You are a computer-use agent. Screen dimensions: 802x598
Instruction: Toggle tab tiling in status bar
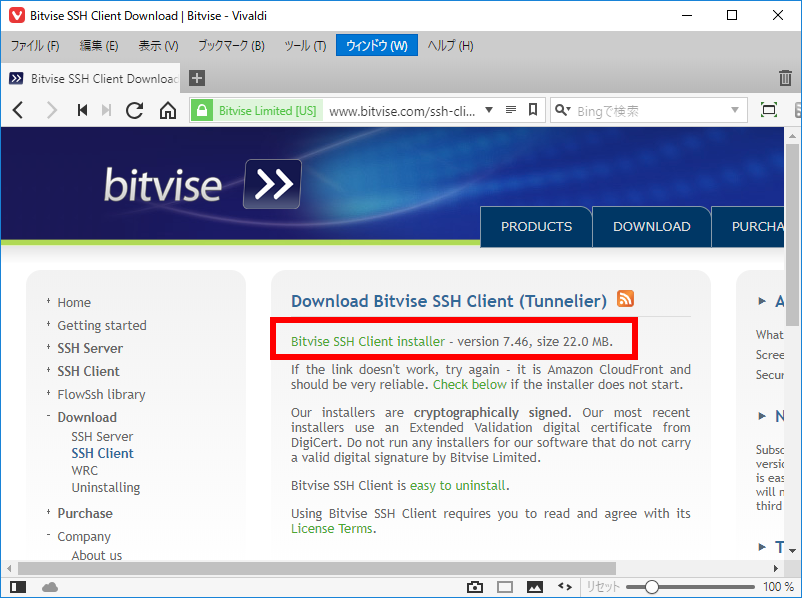[x=505, y=587]
